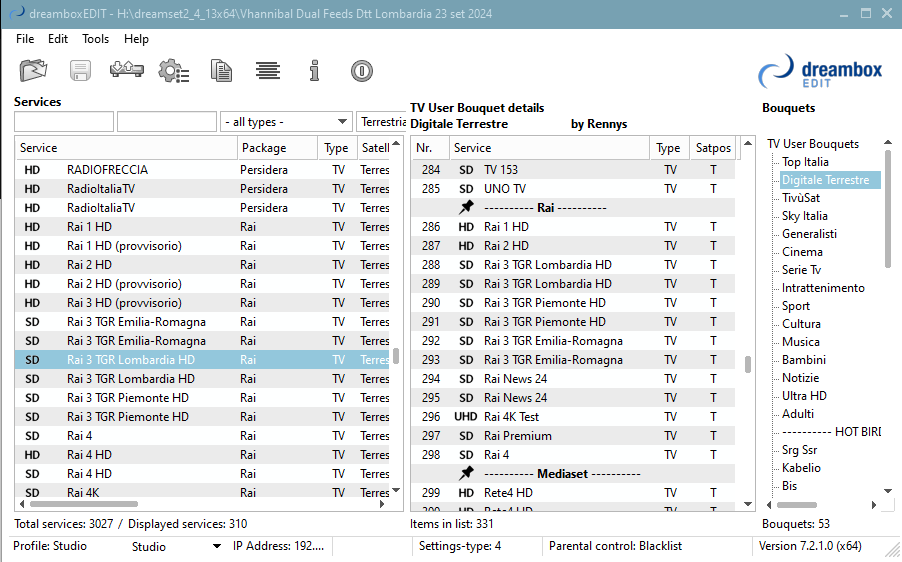The width and height of the screenshot is (902, 562).
Task: Select the Generalisti bouquet
Action: [809, 234]
